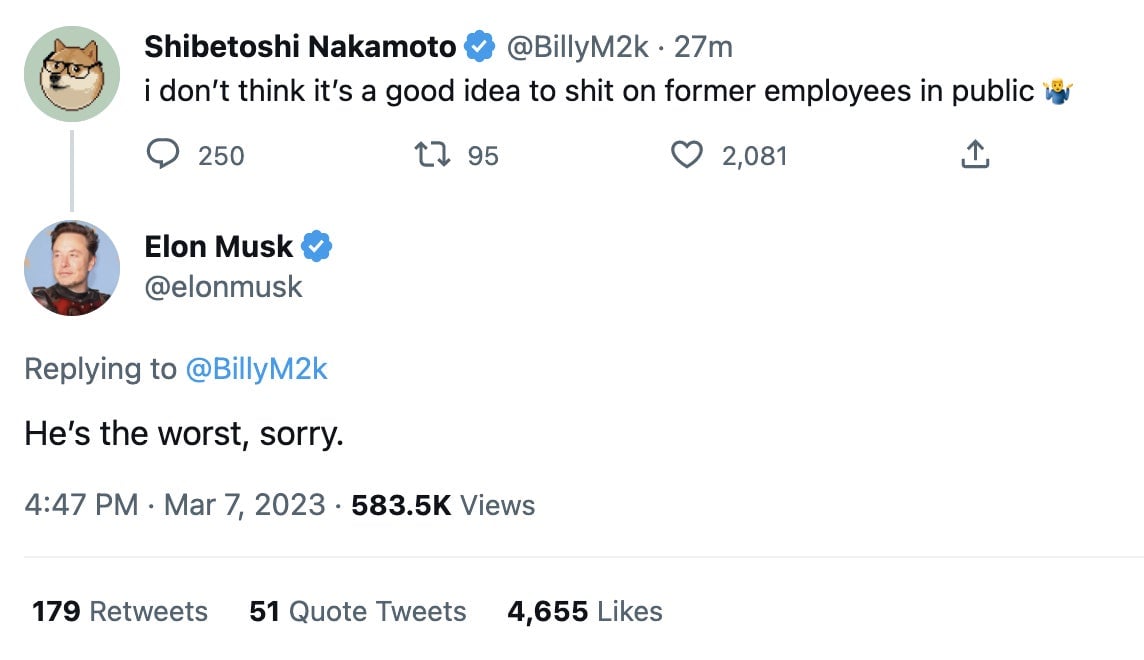Open the 4,655 Likes list
The height and width of the screenshot is (660, 1144).
[x=583, y=611]
